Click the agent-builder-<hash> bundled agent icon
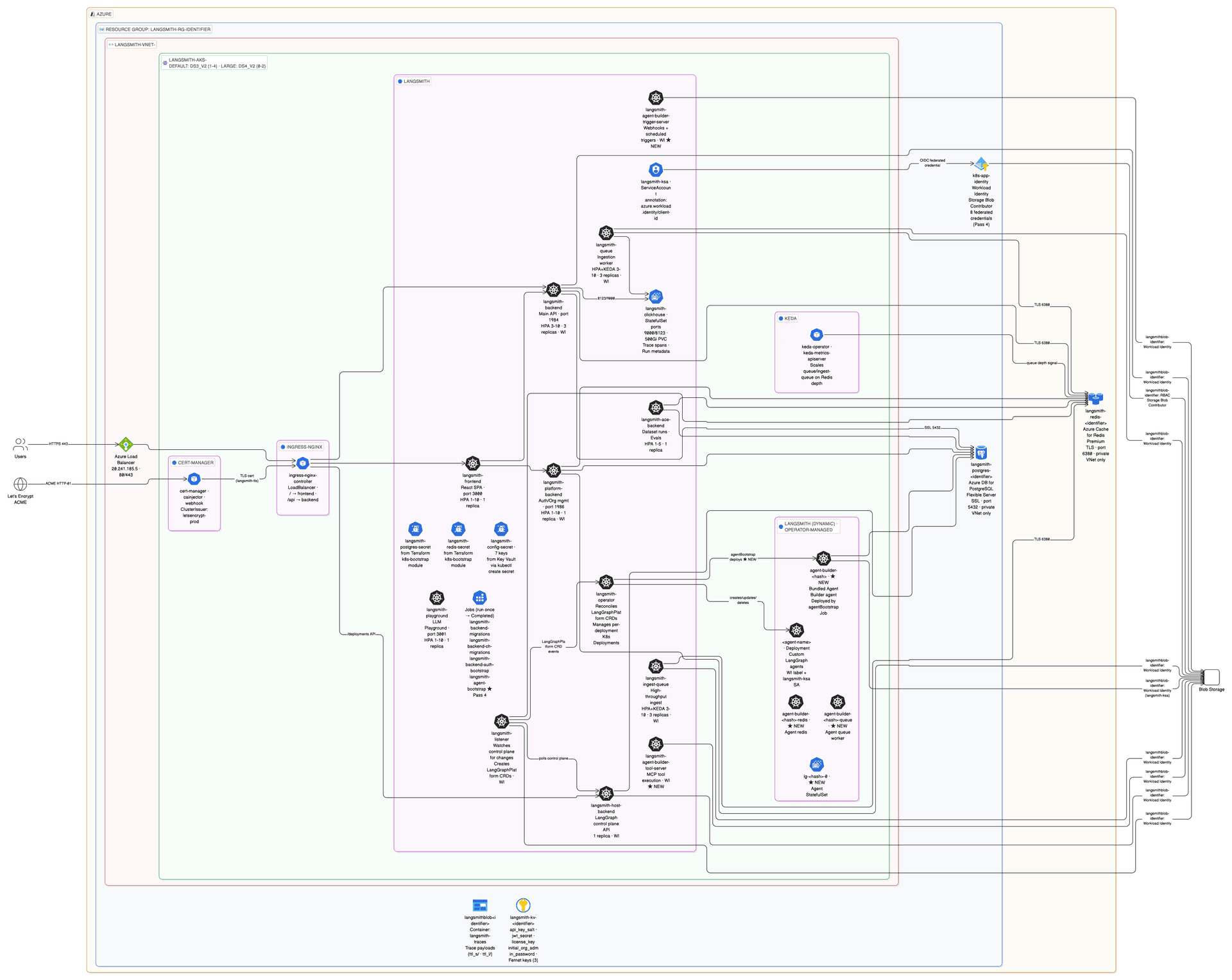Screen dimensions: 1232x980 coord(824,558)
